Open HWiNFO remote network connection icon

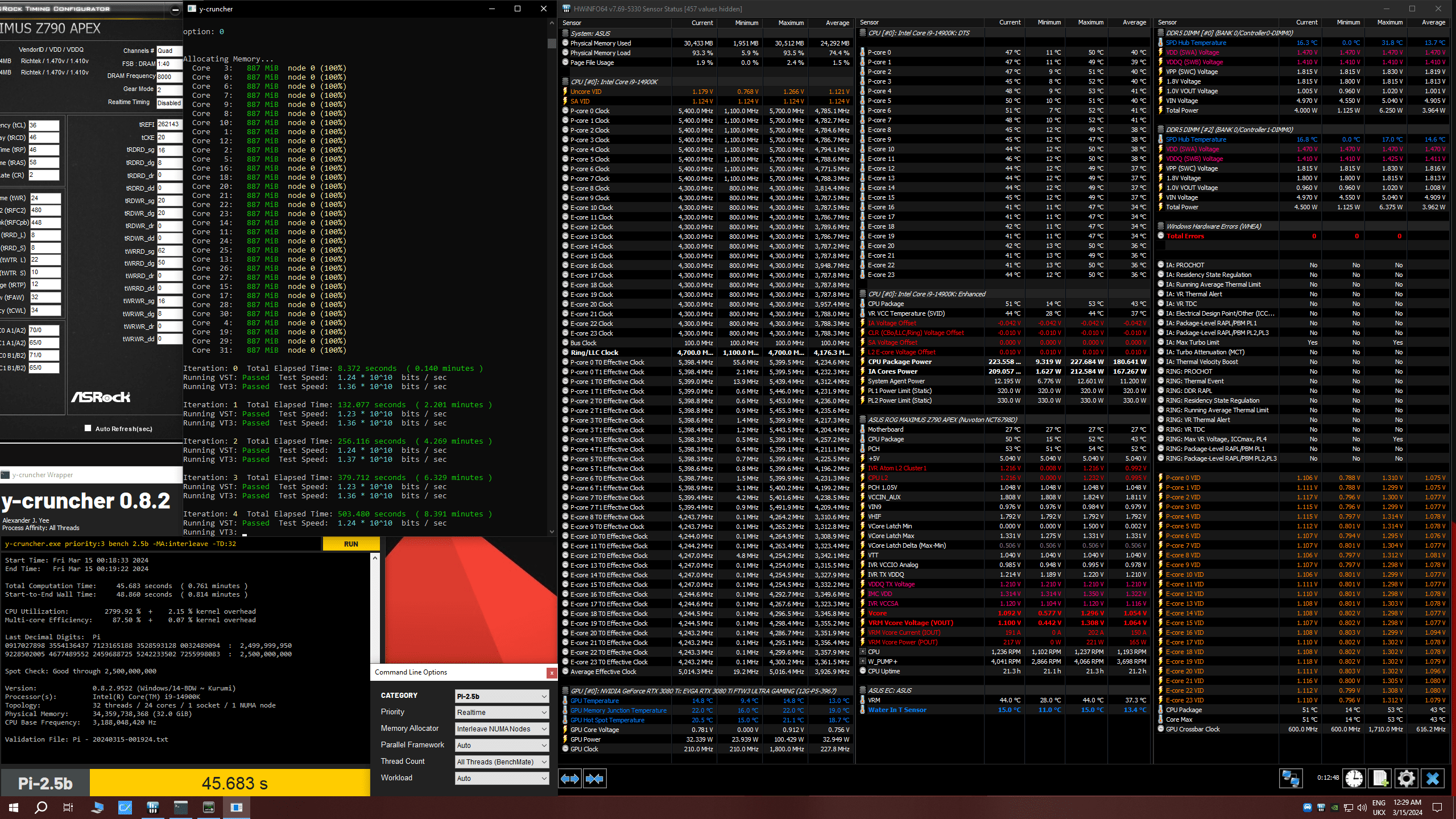[1290, 779]
